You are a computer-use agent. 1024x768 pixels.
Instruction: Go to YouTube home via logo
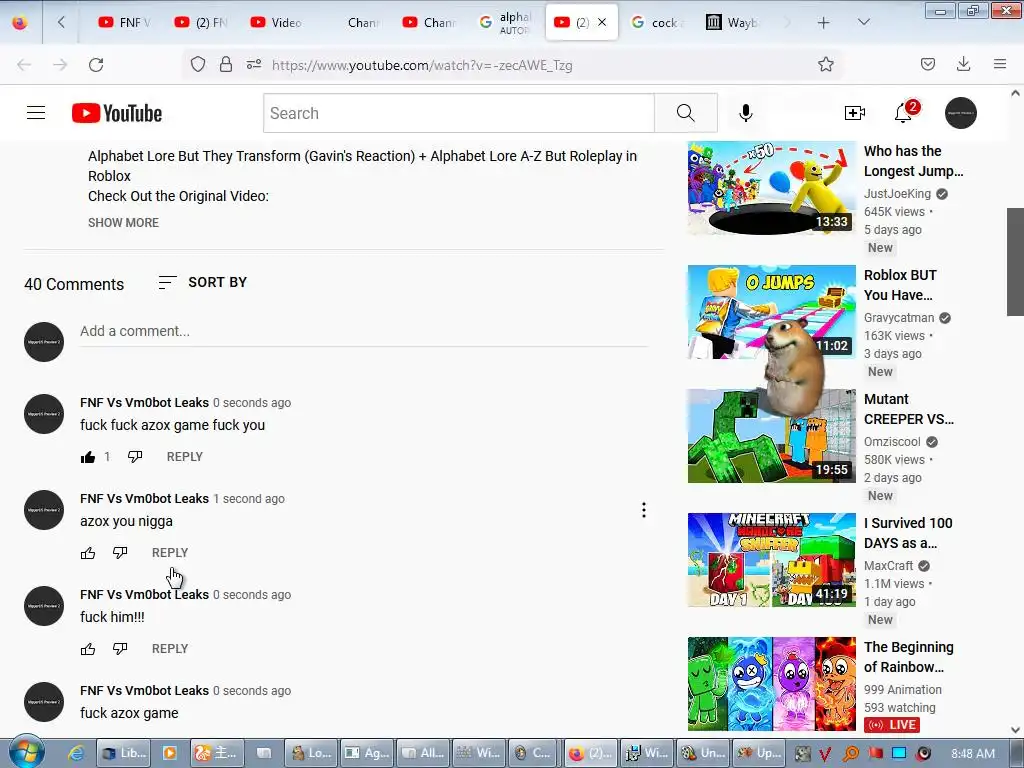click(117, 113)
